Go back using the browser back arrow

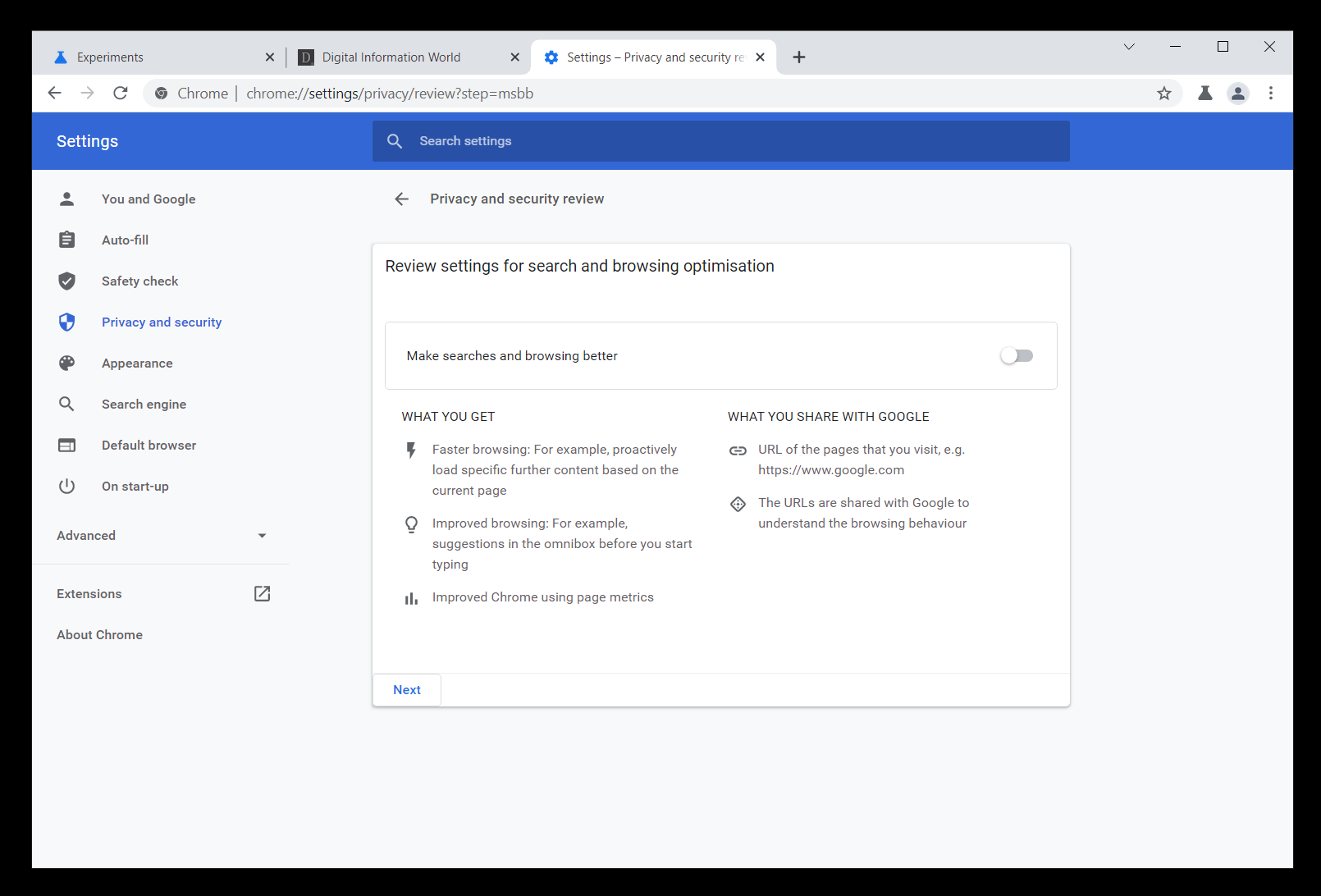[x=54, y=93]
